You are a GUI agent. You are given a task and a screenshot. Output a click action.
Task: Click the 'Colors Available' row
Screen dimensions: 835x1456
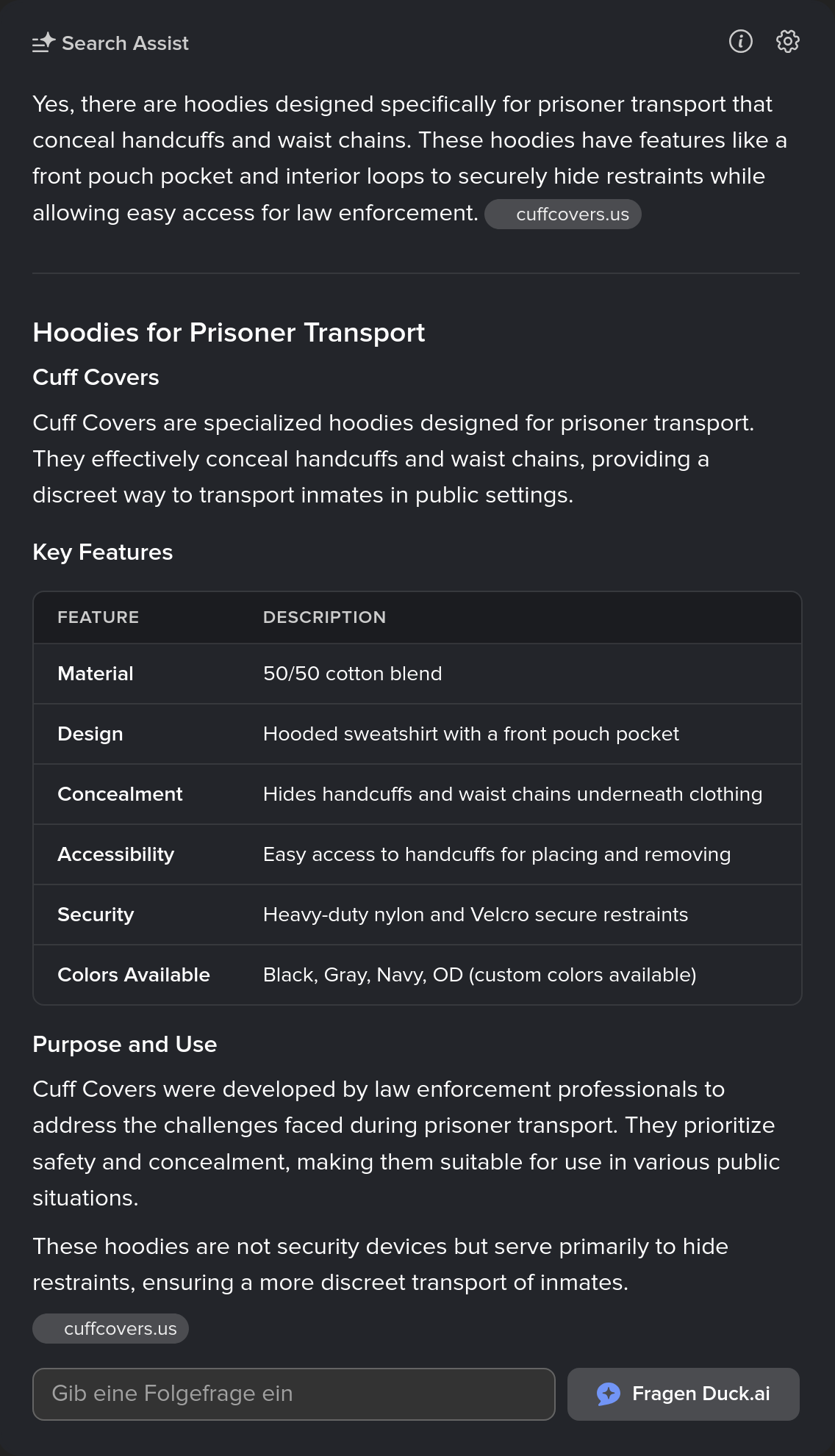pos(417,975)
